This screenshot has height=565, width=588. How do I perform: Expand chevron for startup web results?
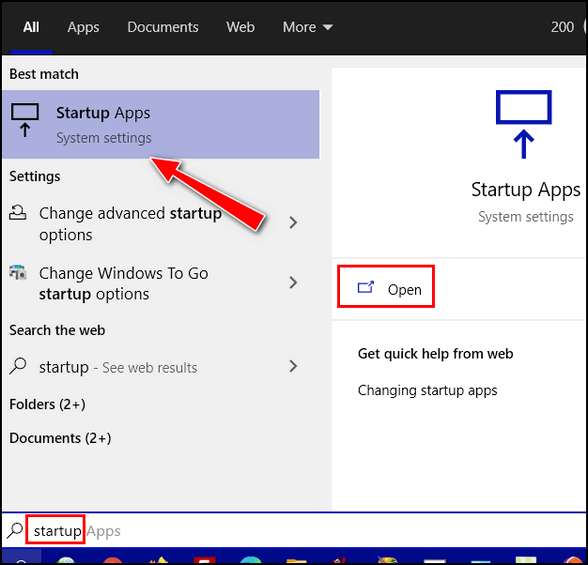(293, 366)
